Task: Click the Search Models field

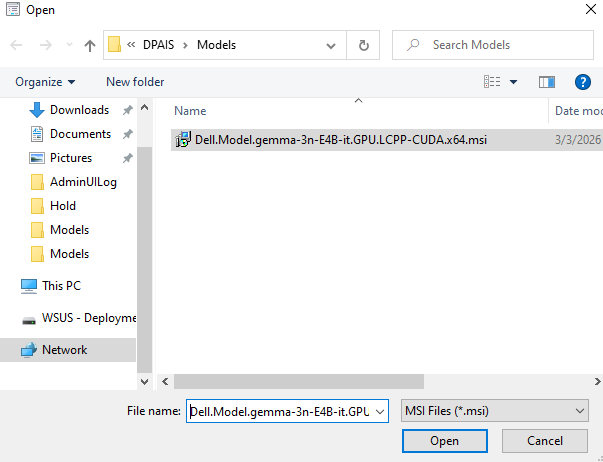Action: pyautogui.click(x=493, y=45)
